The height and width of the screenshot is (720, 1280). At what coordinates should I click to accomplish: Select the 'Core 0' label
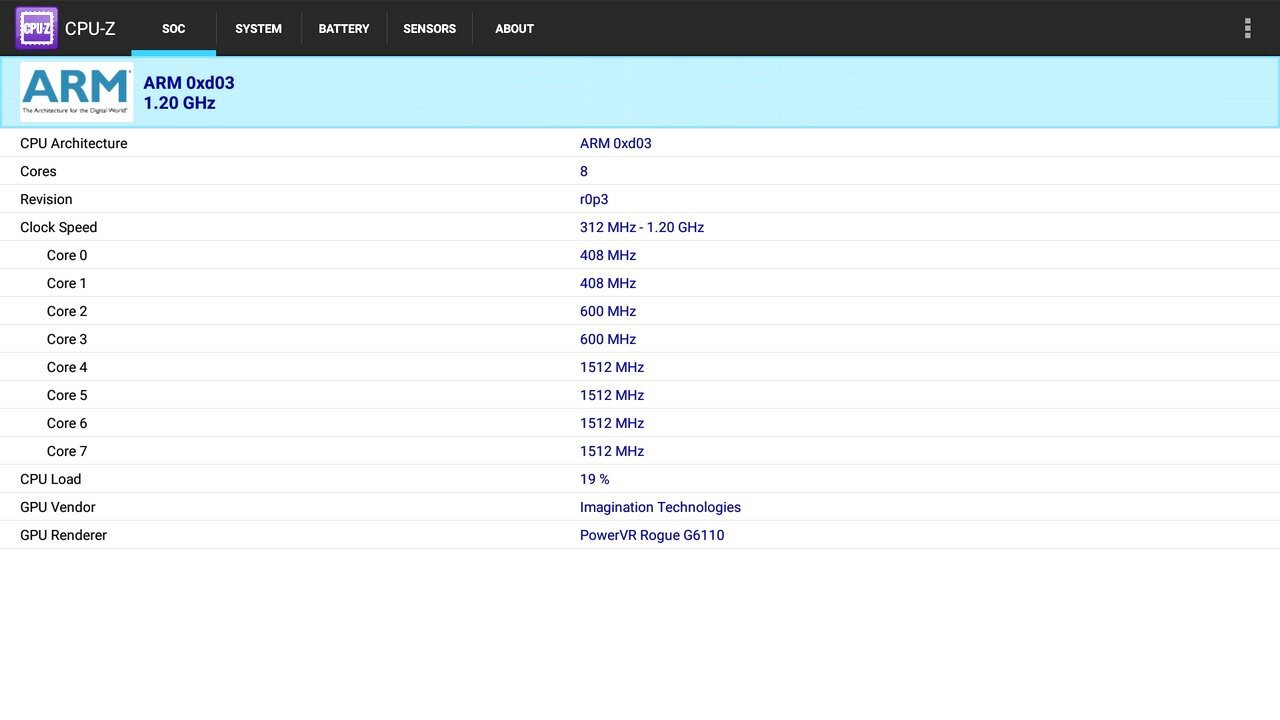(x=67, y=255)
